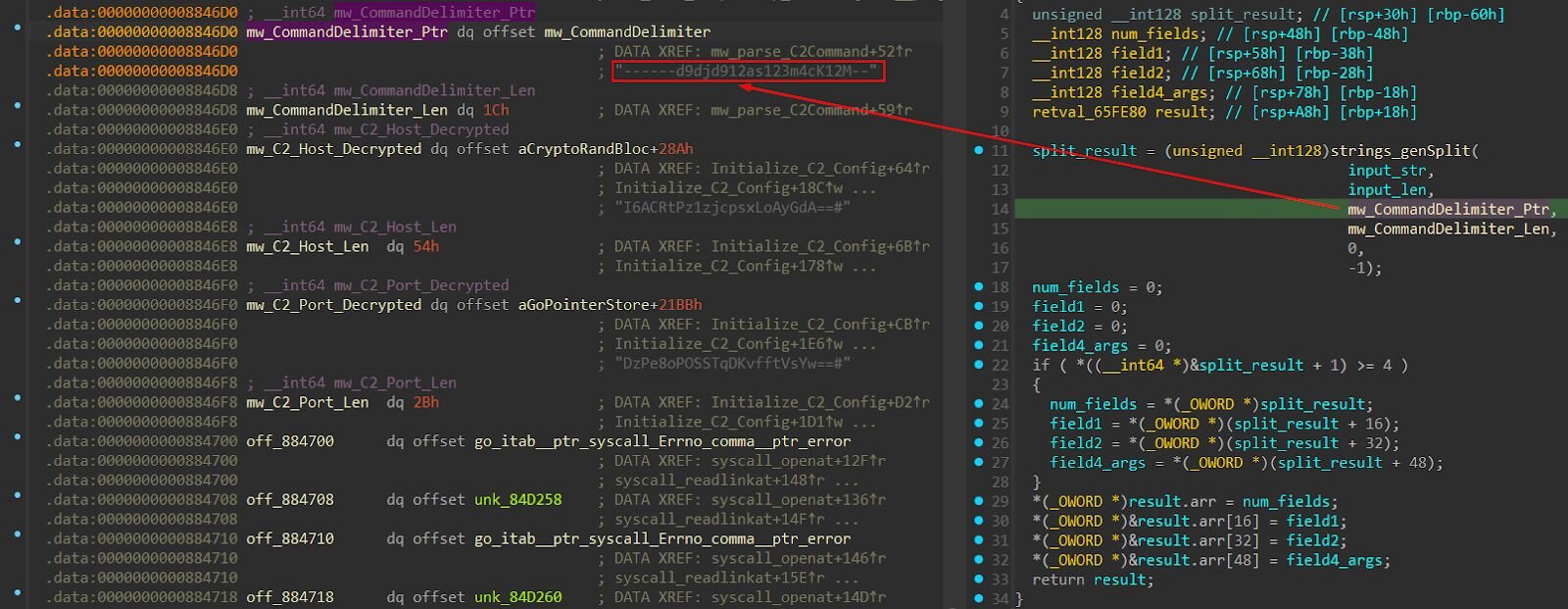
Task: Set a breakpoint on pseudocode line 24
Action: [978, 403]
